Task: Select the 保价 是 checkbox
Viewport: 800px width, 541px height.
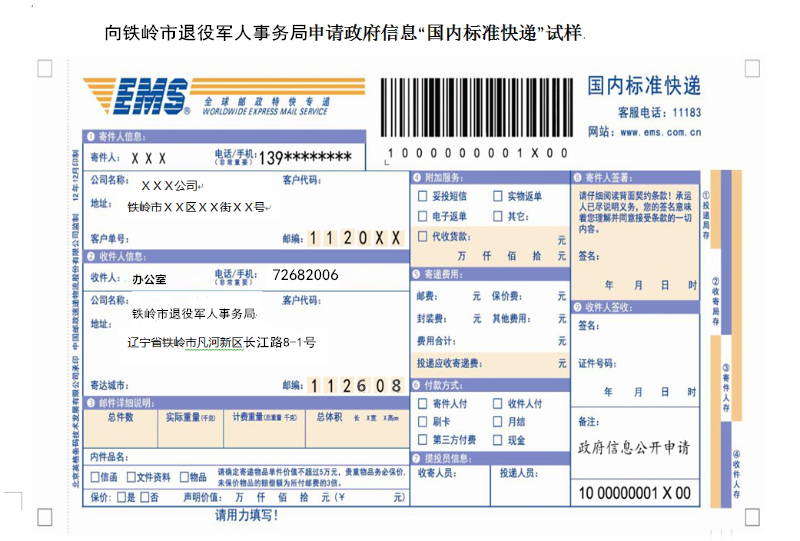Action: [x=121, y=497]
